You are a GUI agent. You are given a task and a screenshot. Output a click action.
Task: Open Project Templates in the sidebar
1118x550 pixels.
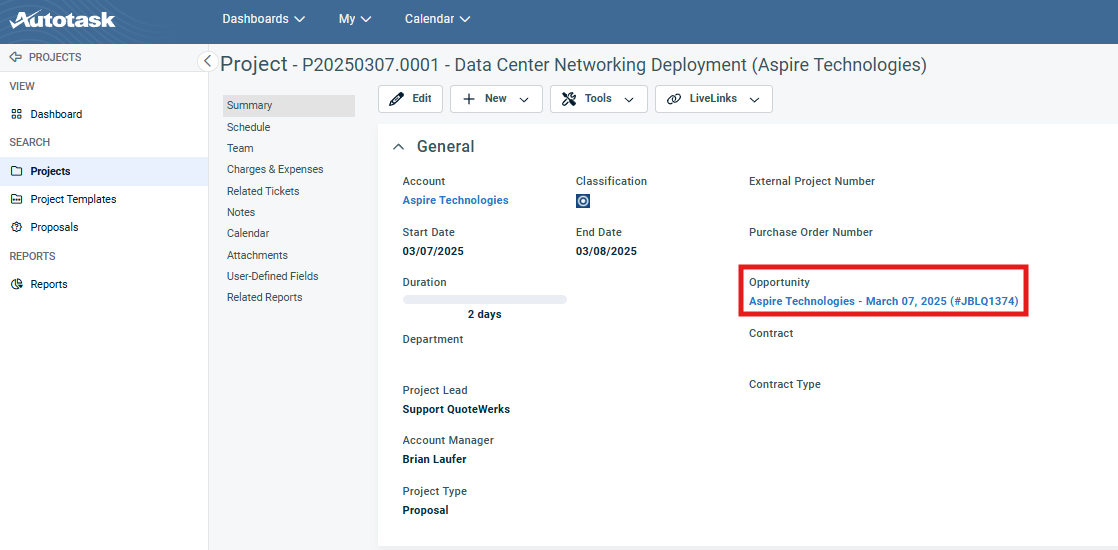[x=73, y=199]
